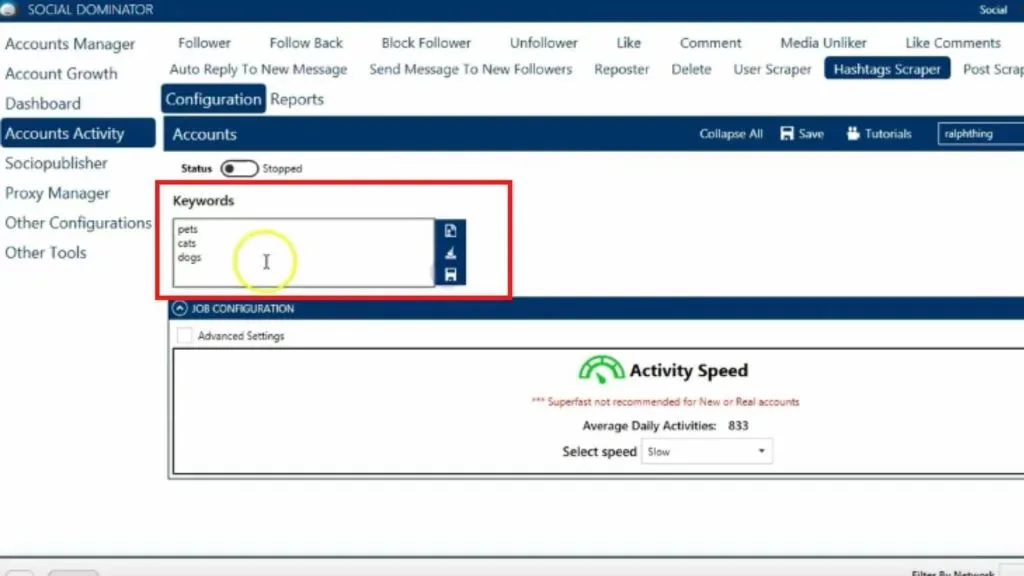The height and width of the screenshot is (576, 1024).
Task: Open Tutorials via the header icon
Action: coord(853,134)
